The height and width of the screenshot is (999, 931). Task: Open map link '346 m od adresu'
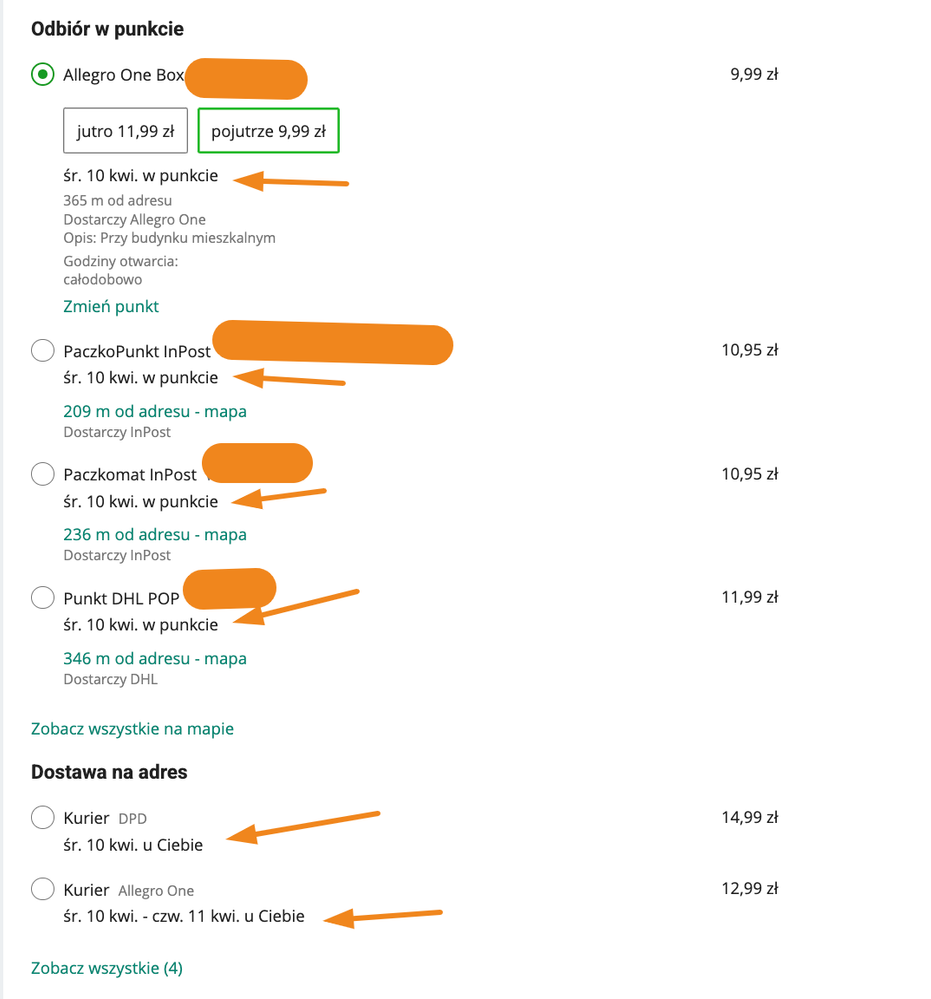point(155,658)
